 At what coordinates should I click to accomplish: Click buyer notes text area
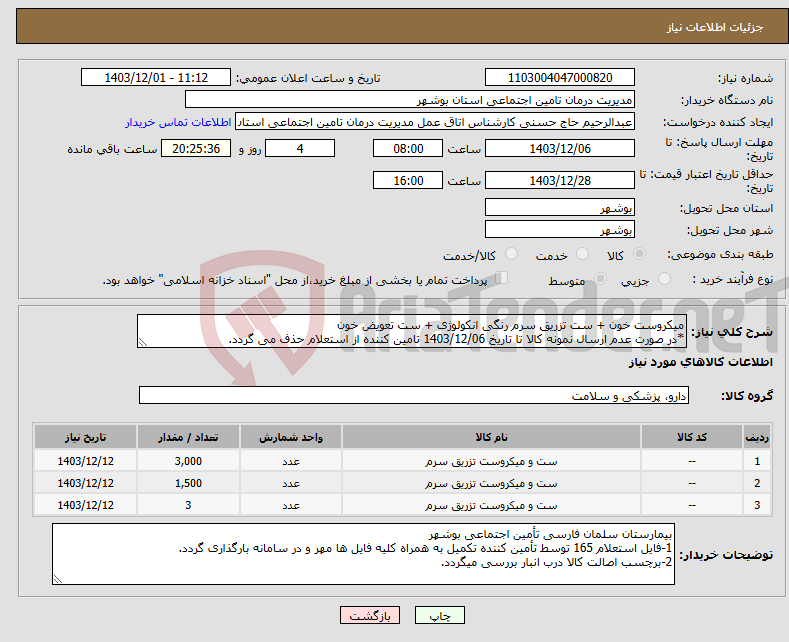363,554
